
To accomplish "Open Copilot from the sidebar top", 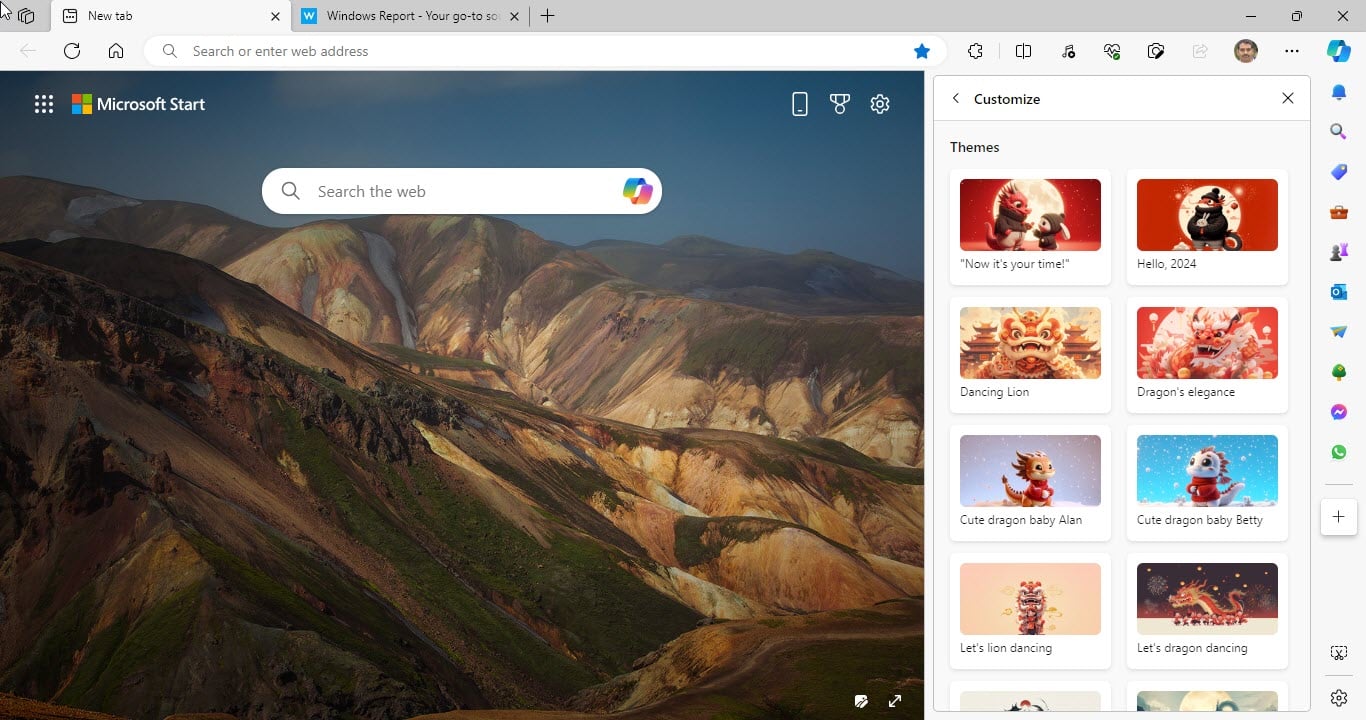I will pos(1339,51).
